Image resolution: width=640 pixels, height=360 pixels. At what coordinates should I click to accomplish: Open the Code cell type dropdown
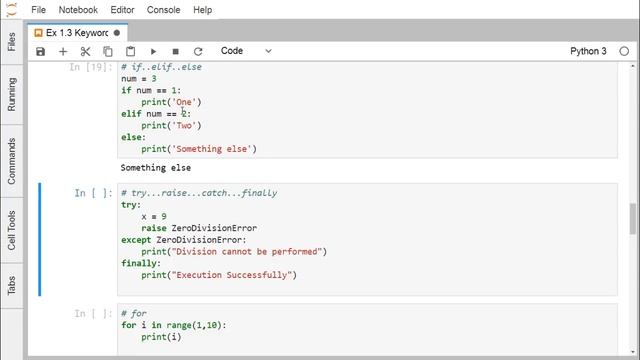coord(246,51)
